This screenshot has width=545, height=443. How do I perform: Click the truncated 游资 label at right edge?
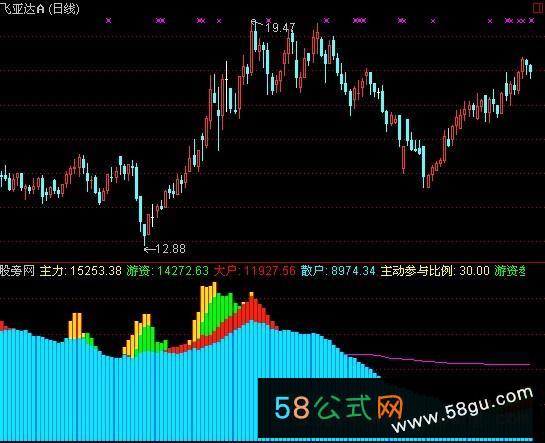click(510, 271)
